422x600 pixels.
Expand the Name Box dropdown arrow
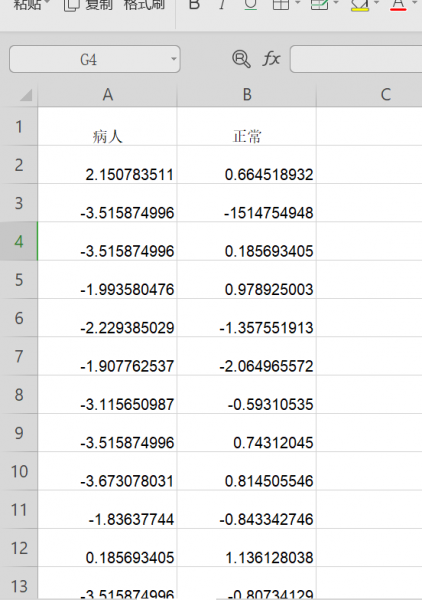[x=173, y=59]
